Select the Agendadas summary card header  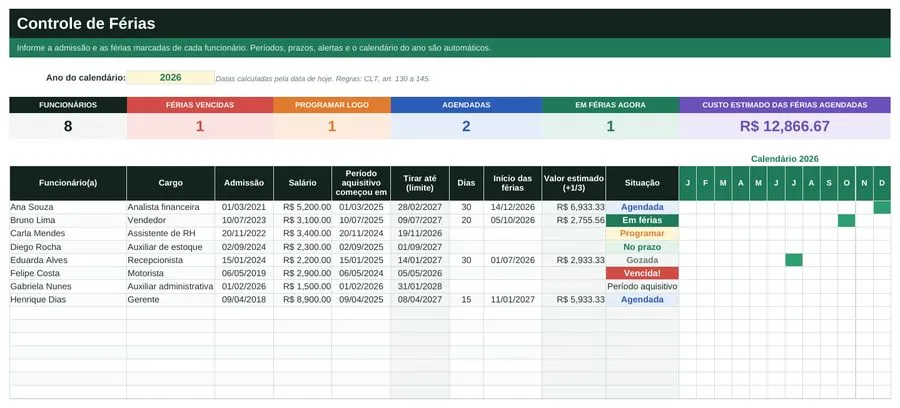466,105
